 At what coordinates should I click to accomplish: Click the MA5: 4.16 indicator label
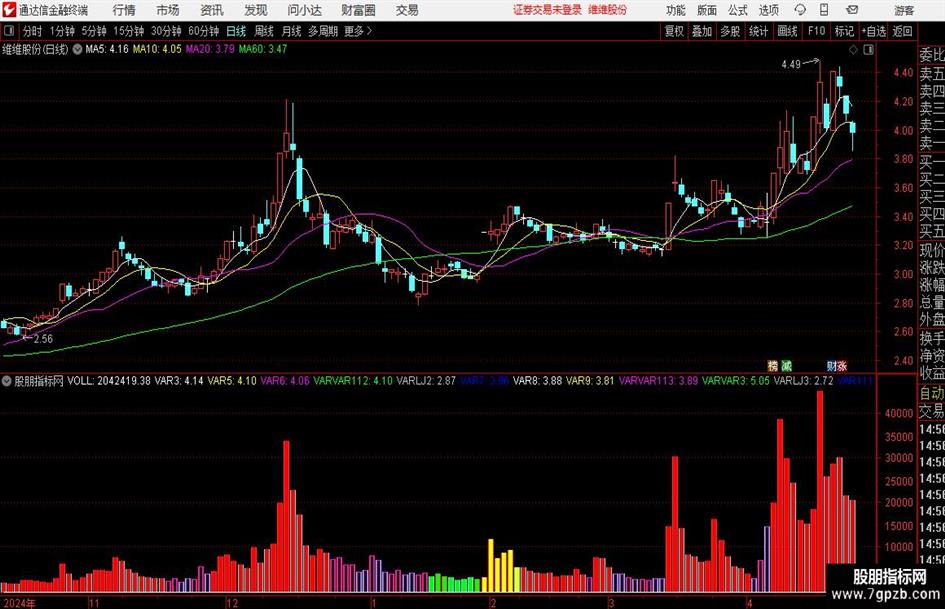(107, 49)
